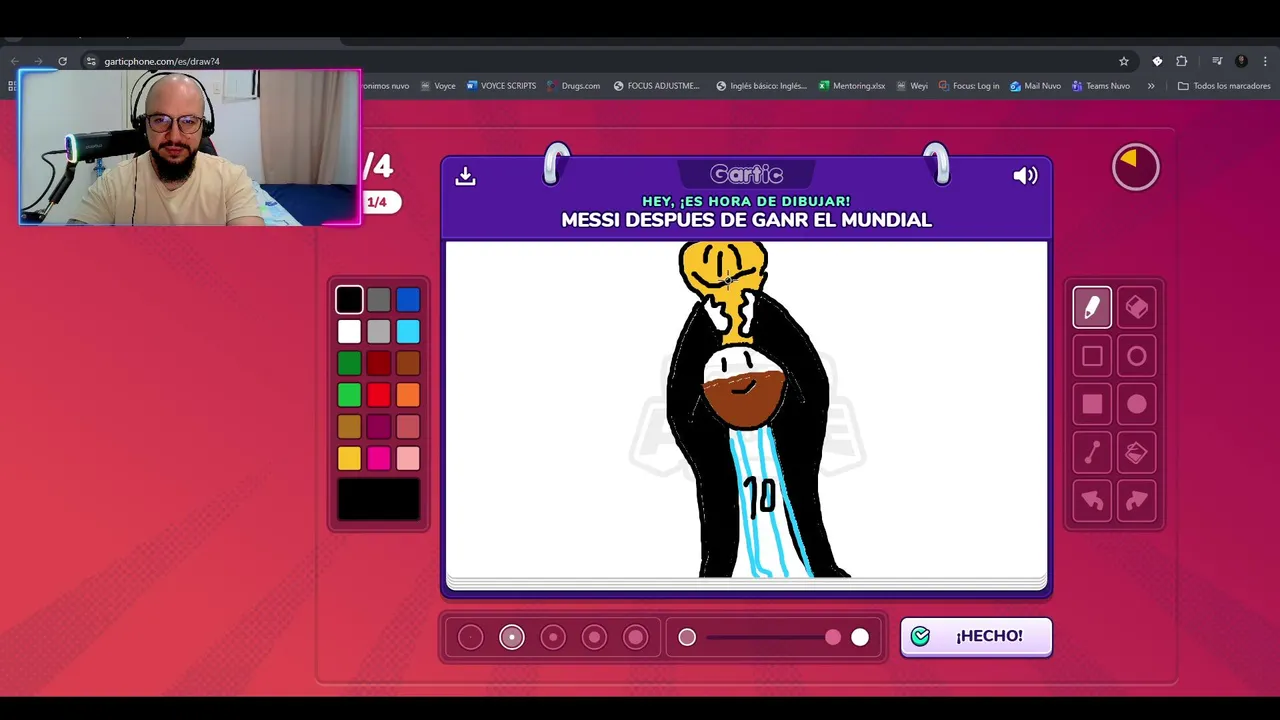Screen dimensions: 1280x720
Task: Open the media control icon in toolbar
Action: coord(1217,61)
